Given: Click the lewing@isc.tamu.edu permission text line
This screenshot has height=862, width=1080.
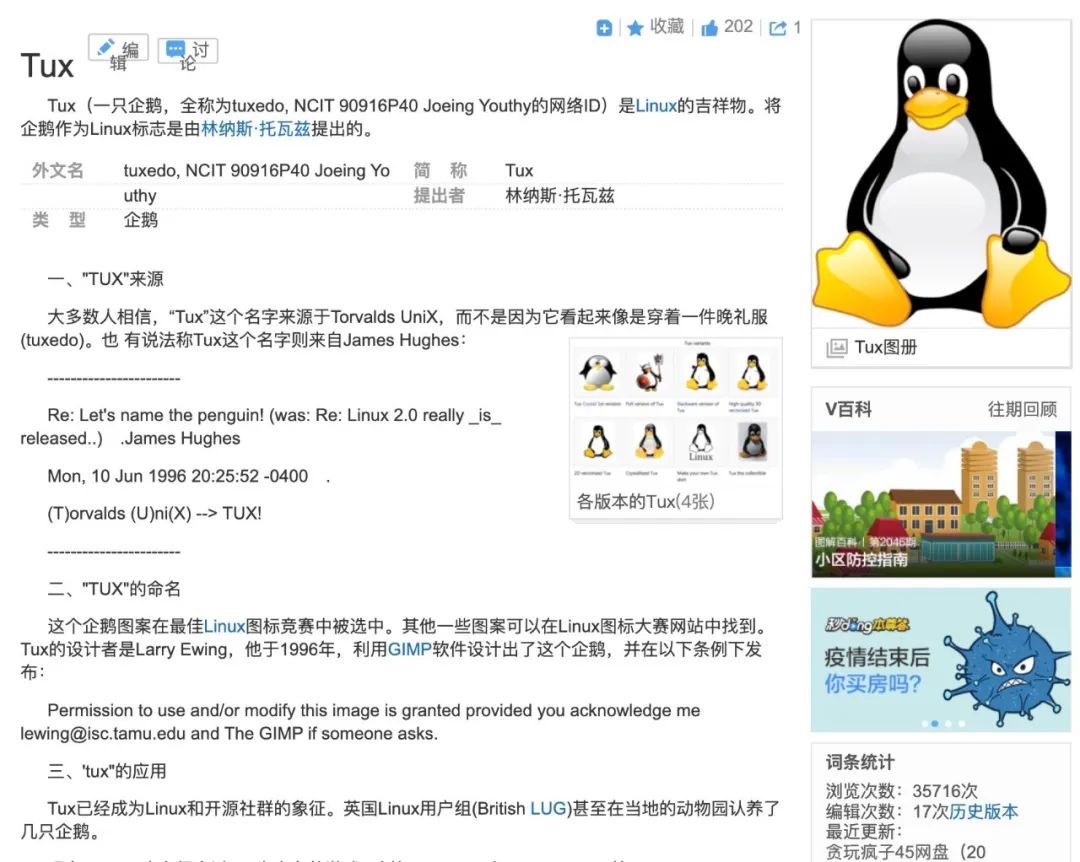Looking at the screenshot, I should point(229,733).
